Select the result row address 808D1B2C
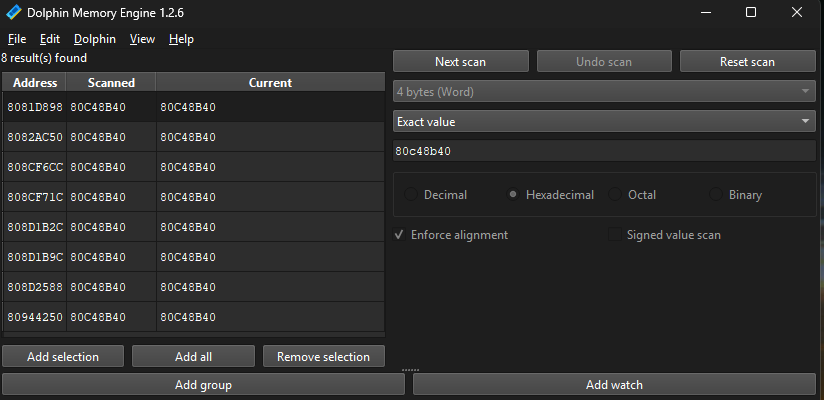 pyautogui.click(x=35, y=227)
